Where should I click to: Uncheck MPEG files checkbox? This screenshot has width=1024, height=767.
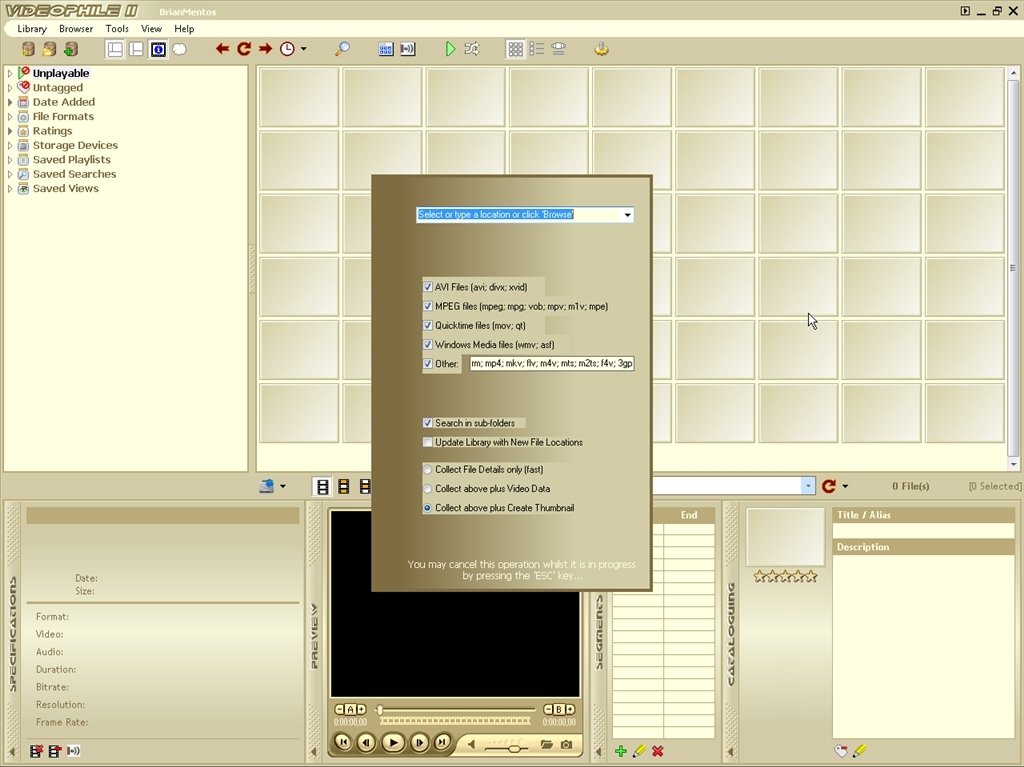(428, 306)
